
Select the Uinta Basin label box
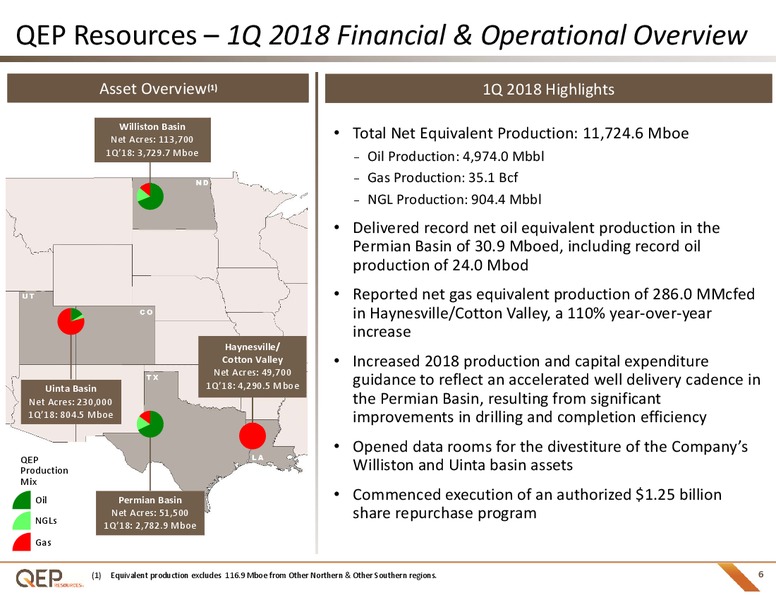tap(71, 401)
